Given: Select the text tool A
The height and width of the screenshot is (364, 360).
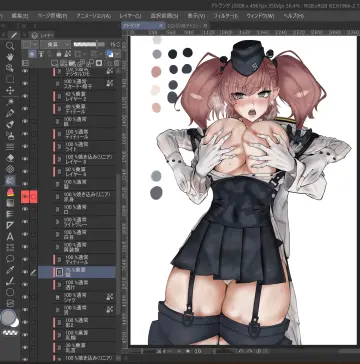Looking at the screenshot, I should tap(10, 237).
